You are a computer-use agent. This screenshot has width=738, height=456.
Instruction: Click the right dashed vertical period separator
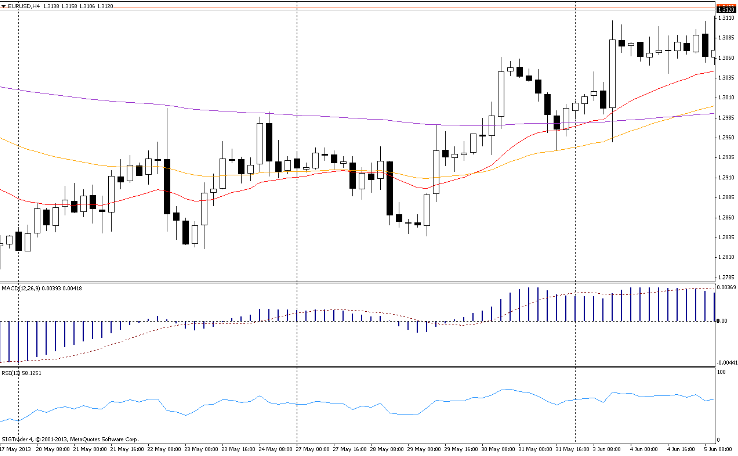pyautogui.click(x=575, y=200)
